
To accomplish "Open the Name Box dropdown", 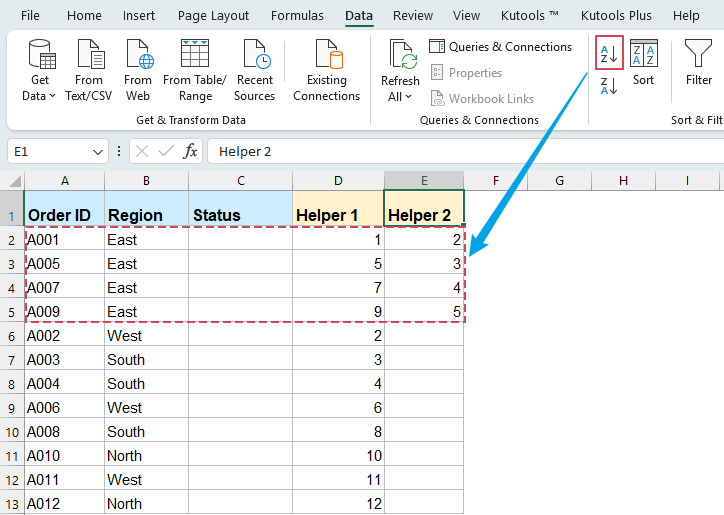I will [97, 152].
